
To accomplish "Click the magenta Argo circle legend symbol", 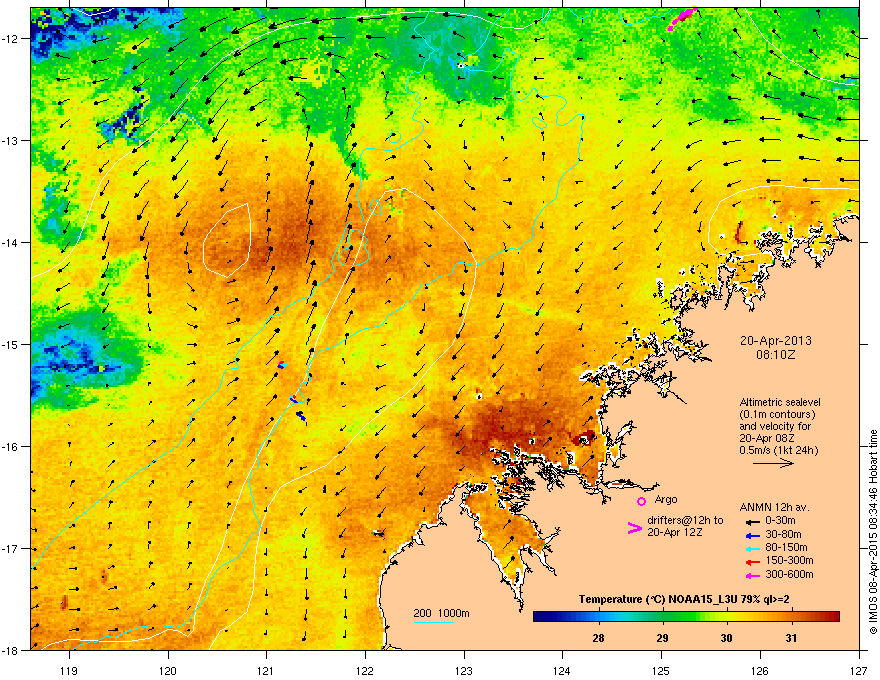I will coord(641,501).
